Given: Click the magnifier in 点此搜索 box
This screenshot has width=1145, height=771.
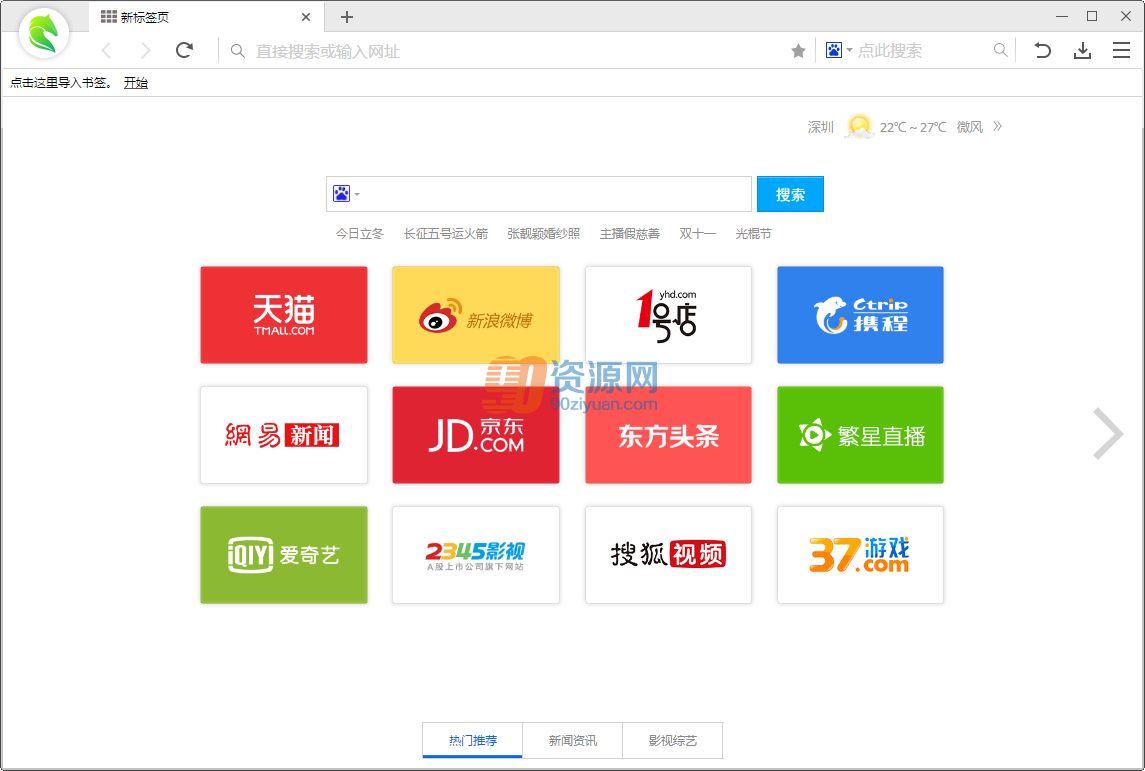Looking at the screenshot, I should [x=1000, y=50].
